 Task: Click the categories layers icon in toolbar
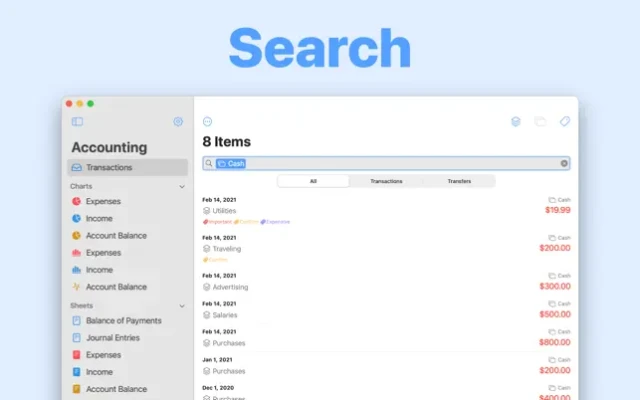click(x=515, y=122)
